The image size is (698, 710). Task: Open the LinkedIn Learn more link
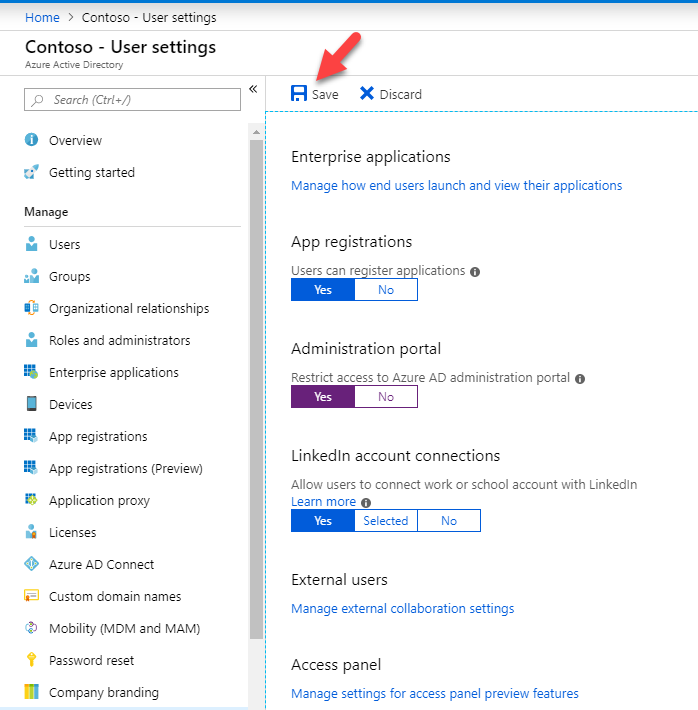[323, 501]
